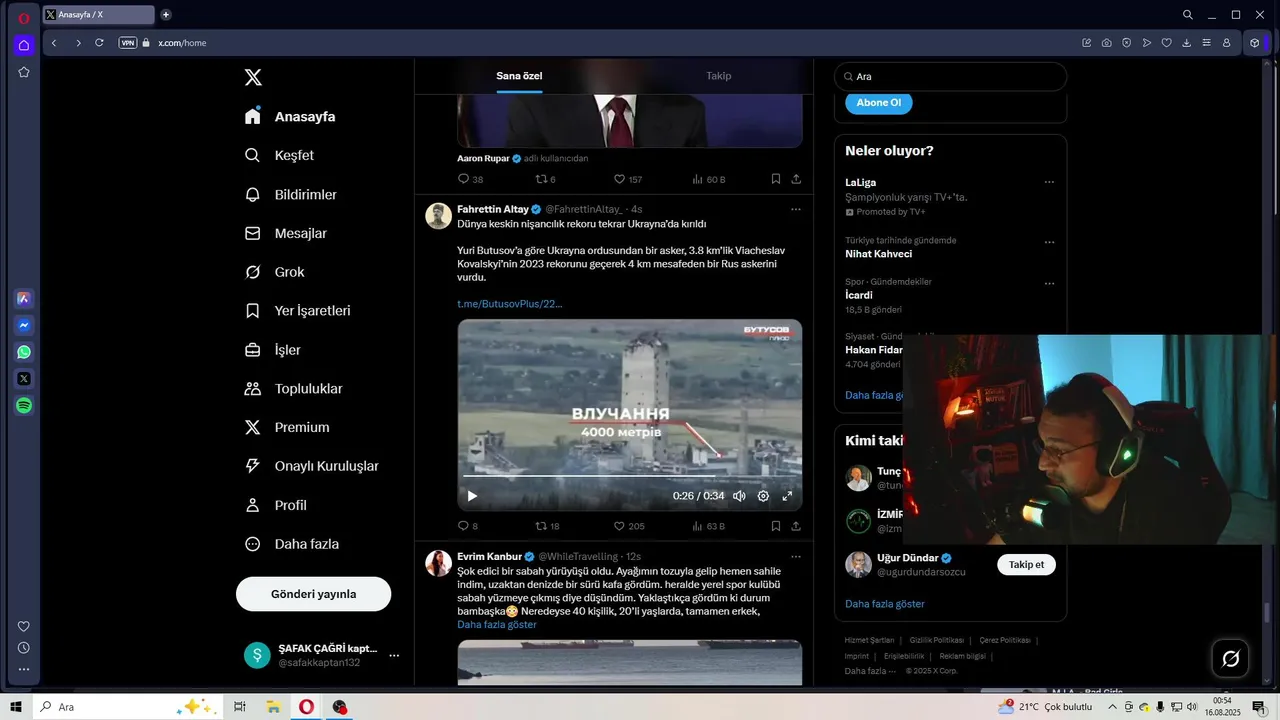Open Topluluklar communities page
This screenshot has height=720, width=1280.
coord(293,388)
